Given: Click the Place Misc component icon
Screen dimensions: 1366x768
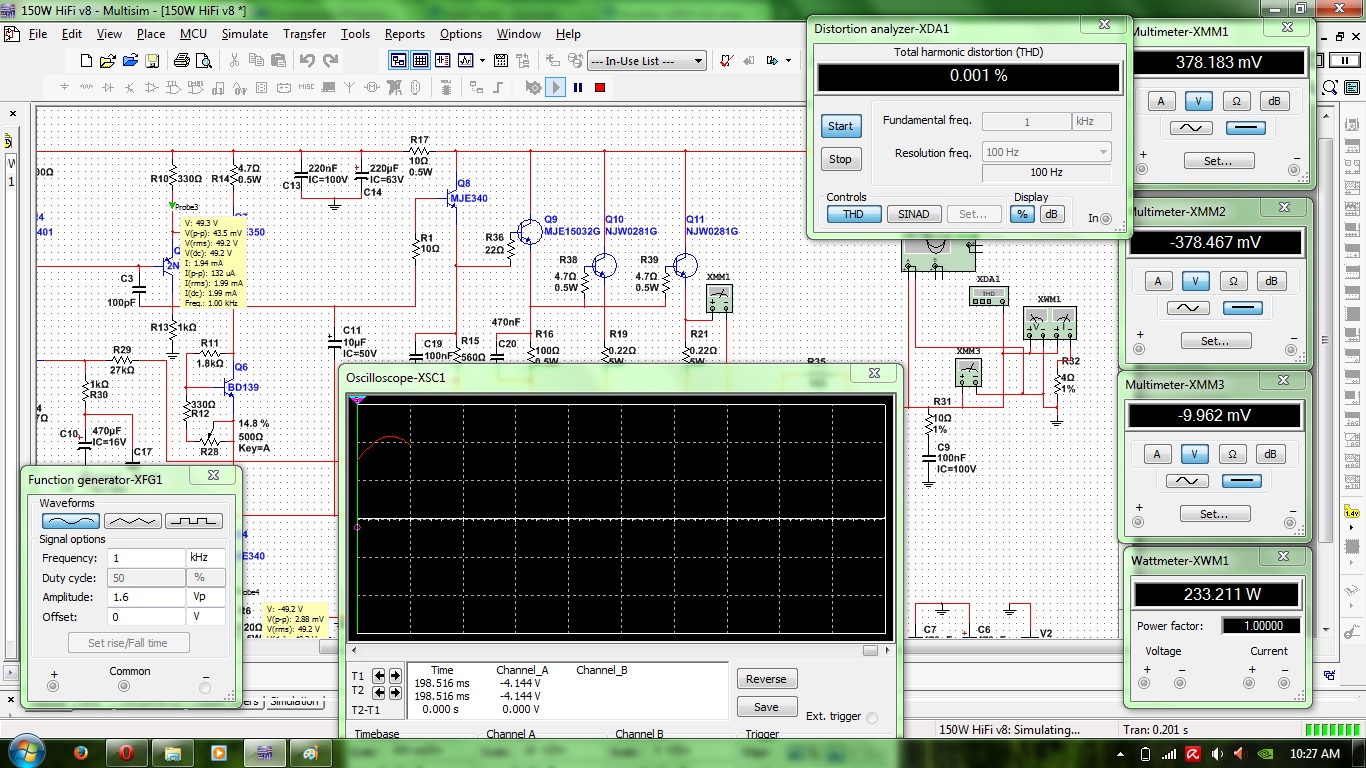Looking at the screenshot, I should click(306, 88).
